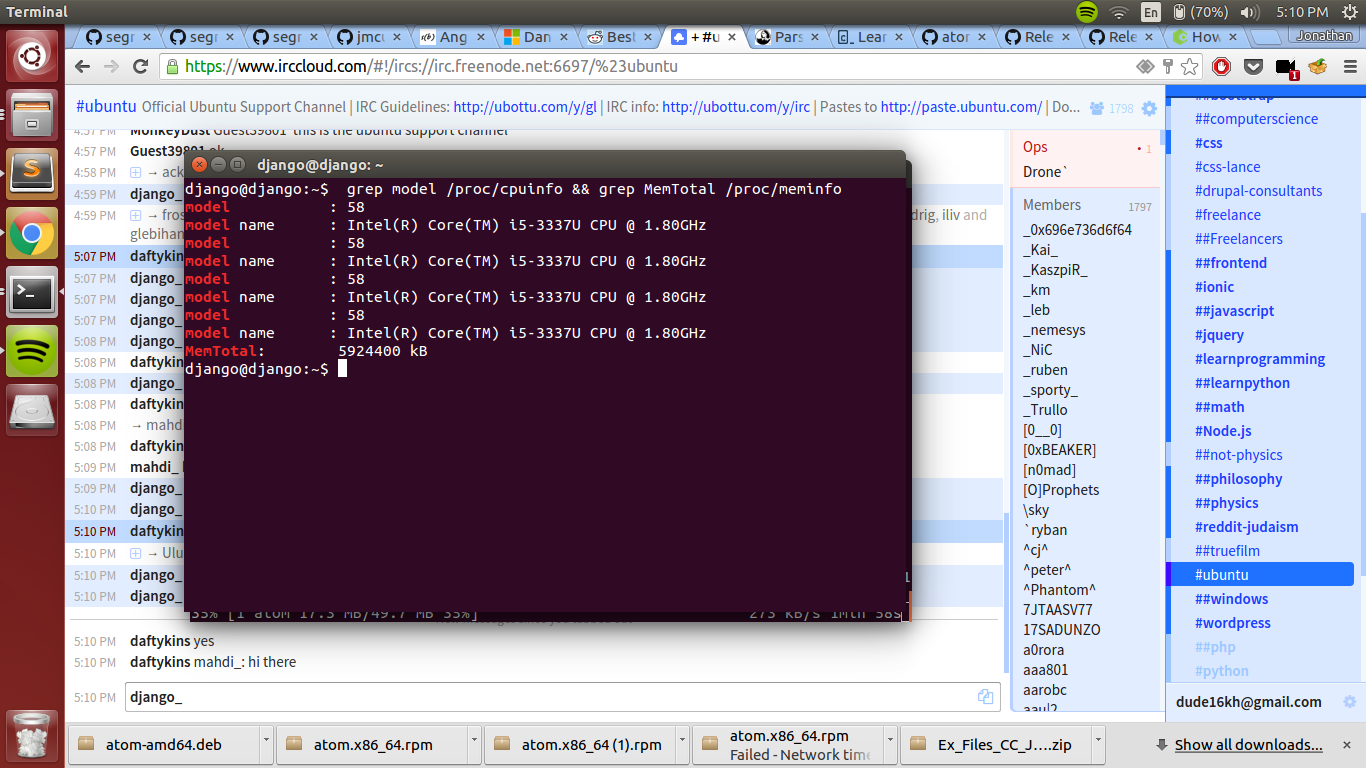The width and height of the screenshot is (1366, 768).
Task: Click the Adblock stop-hand extension icon
Action: click(x=1221, y=67)
